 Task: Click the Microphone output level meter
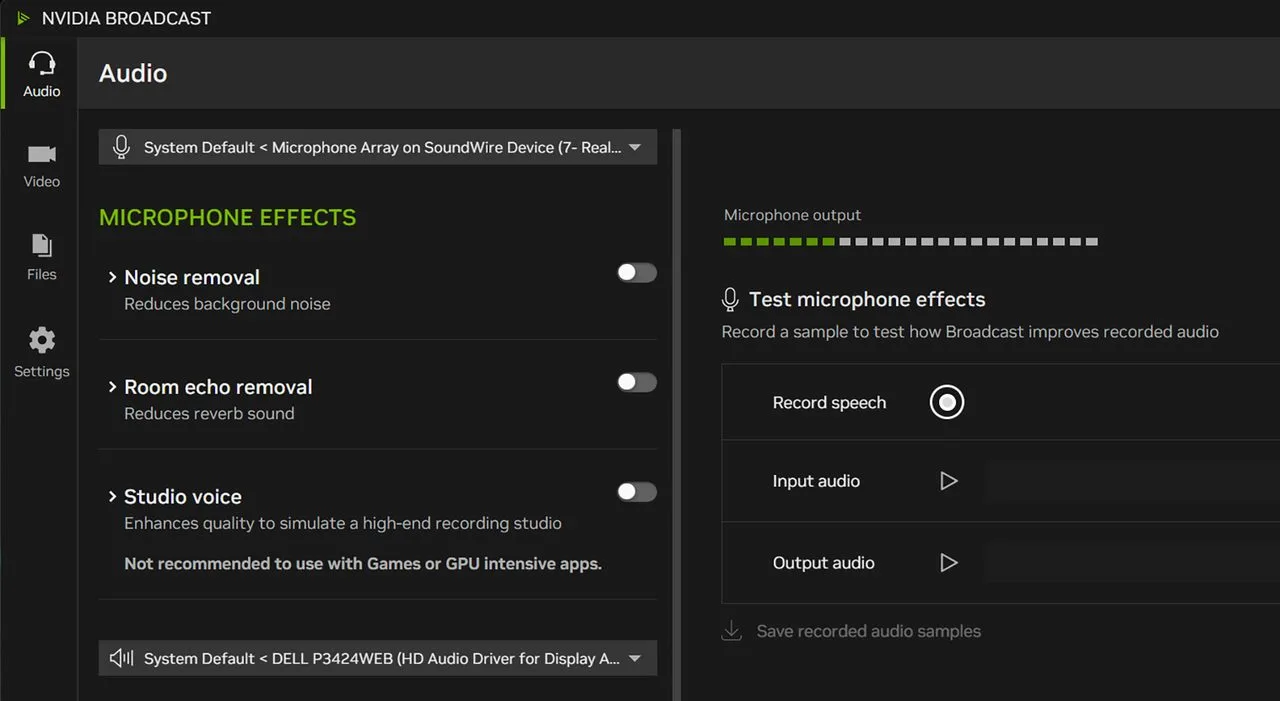click(x=911, y=242)
